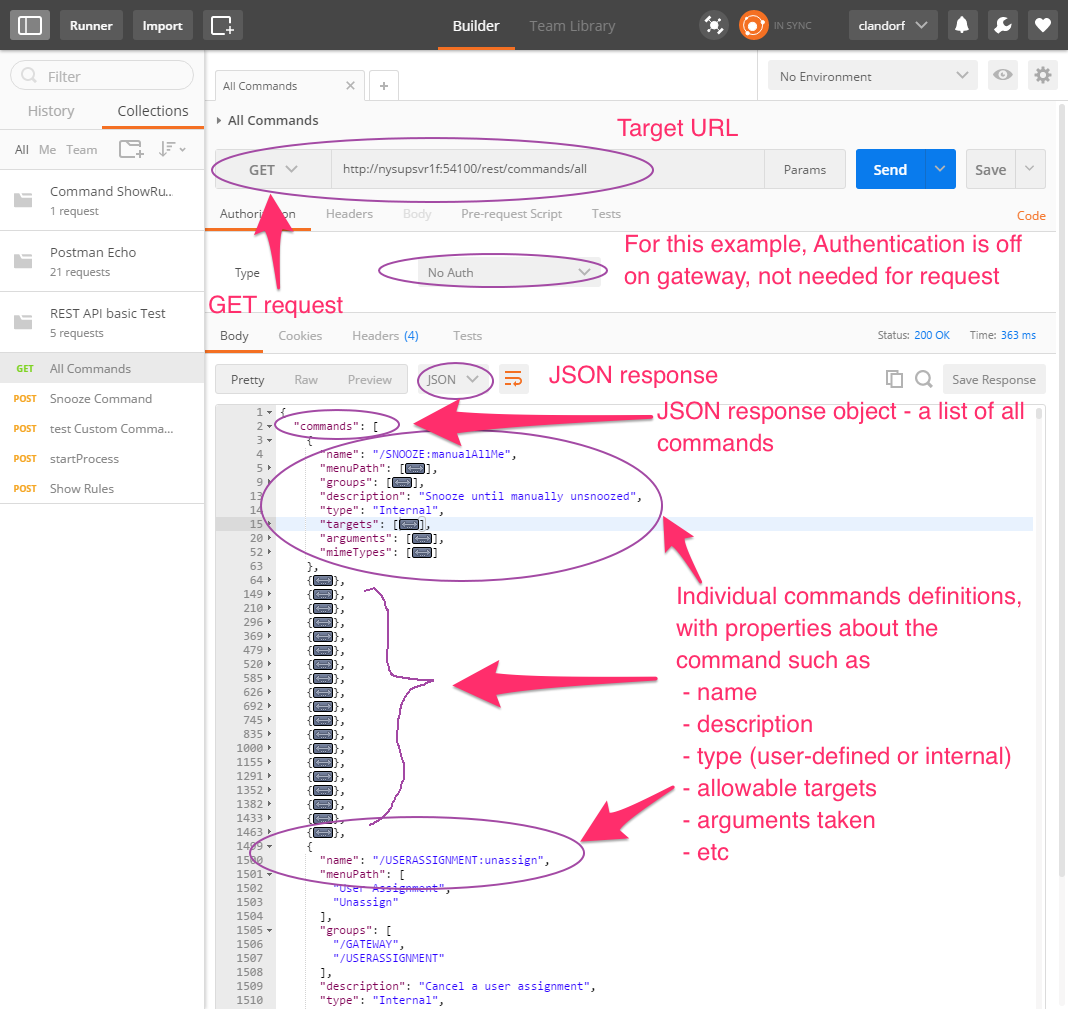The height and width of the screenshot is (1009, 1068).
Task: Create a new collection with the folder icon
Action: pyautogui.click(x=131, y=148)
